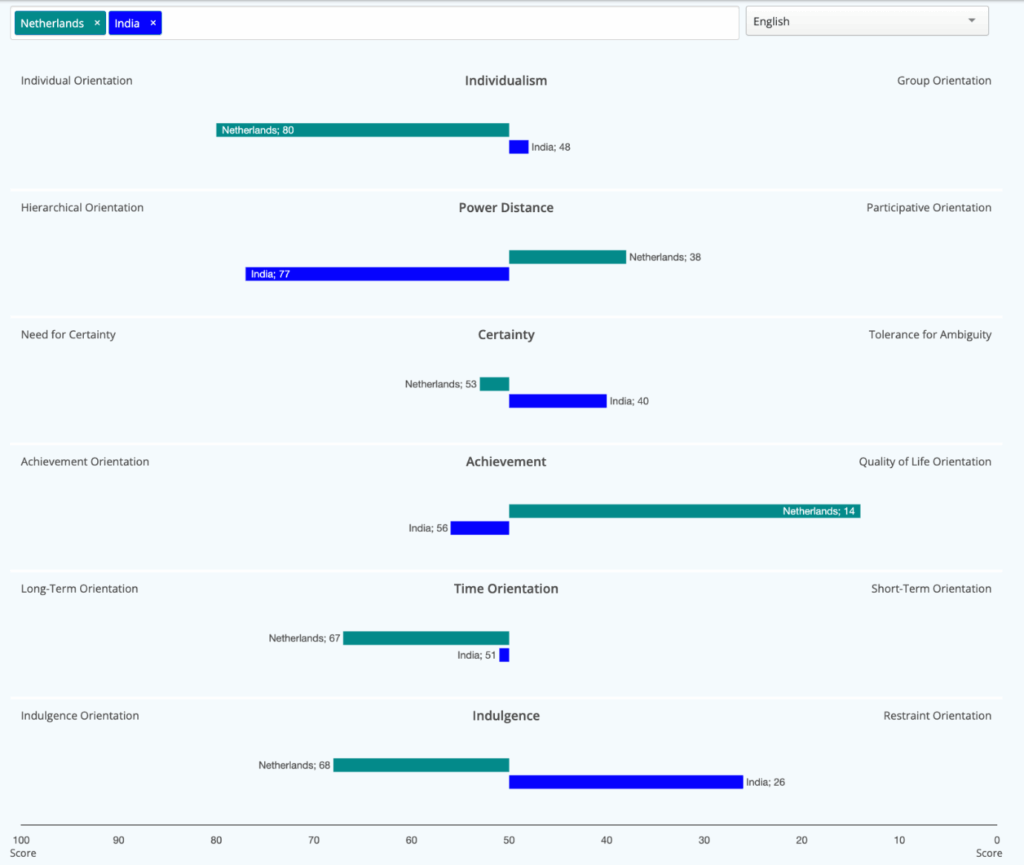Click the dropdown arrow in the language selector
The height and width of the screenshot is (865, 1024).
971,21
